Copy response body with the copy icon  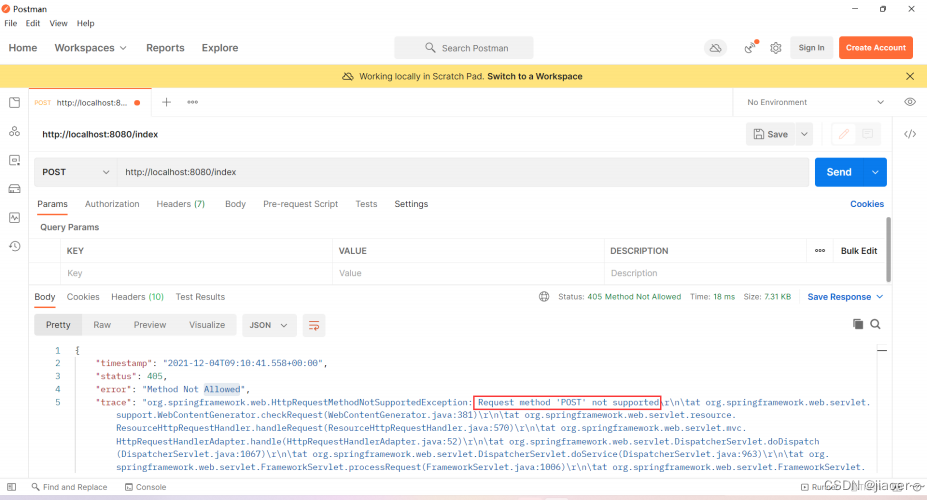tap(858, 324)
